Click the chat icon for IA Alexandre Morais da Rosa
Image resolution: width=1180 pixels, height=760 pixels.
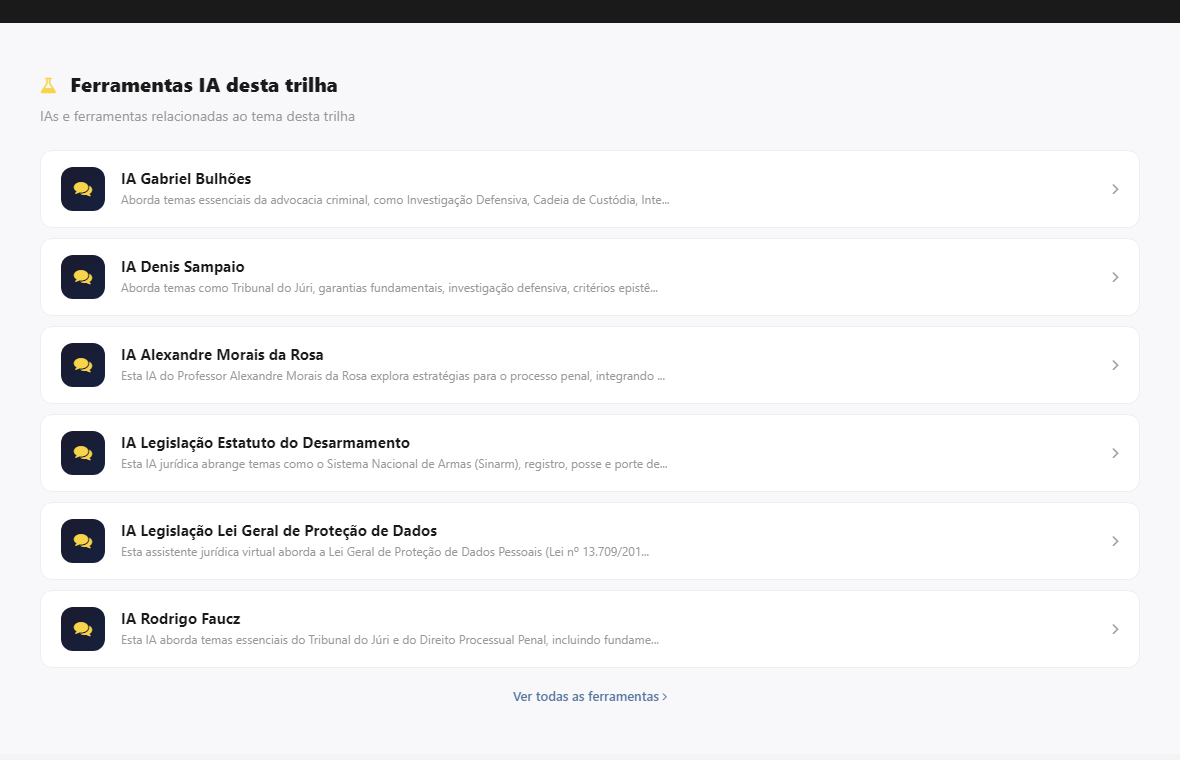[83, 365]
